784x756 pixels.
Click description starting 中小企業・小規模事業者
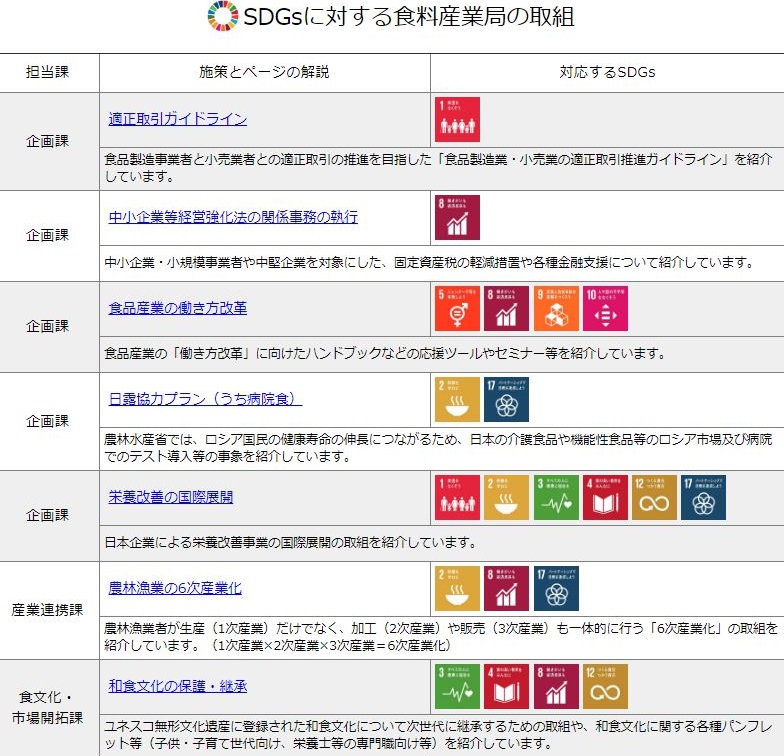point(429,262)
